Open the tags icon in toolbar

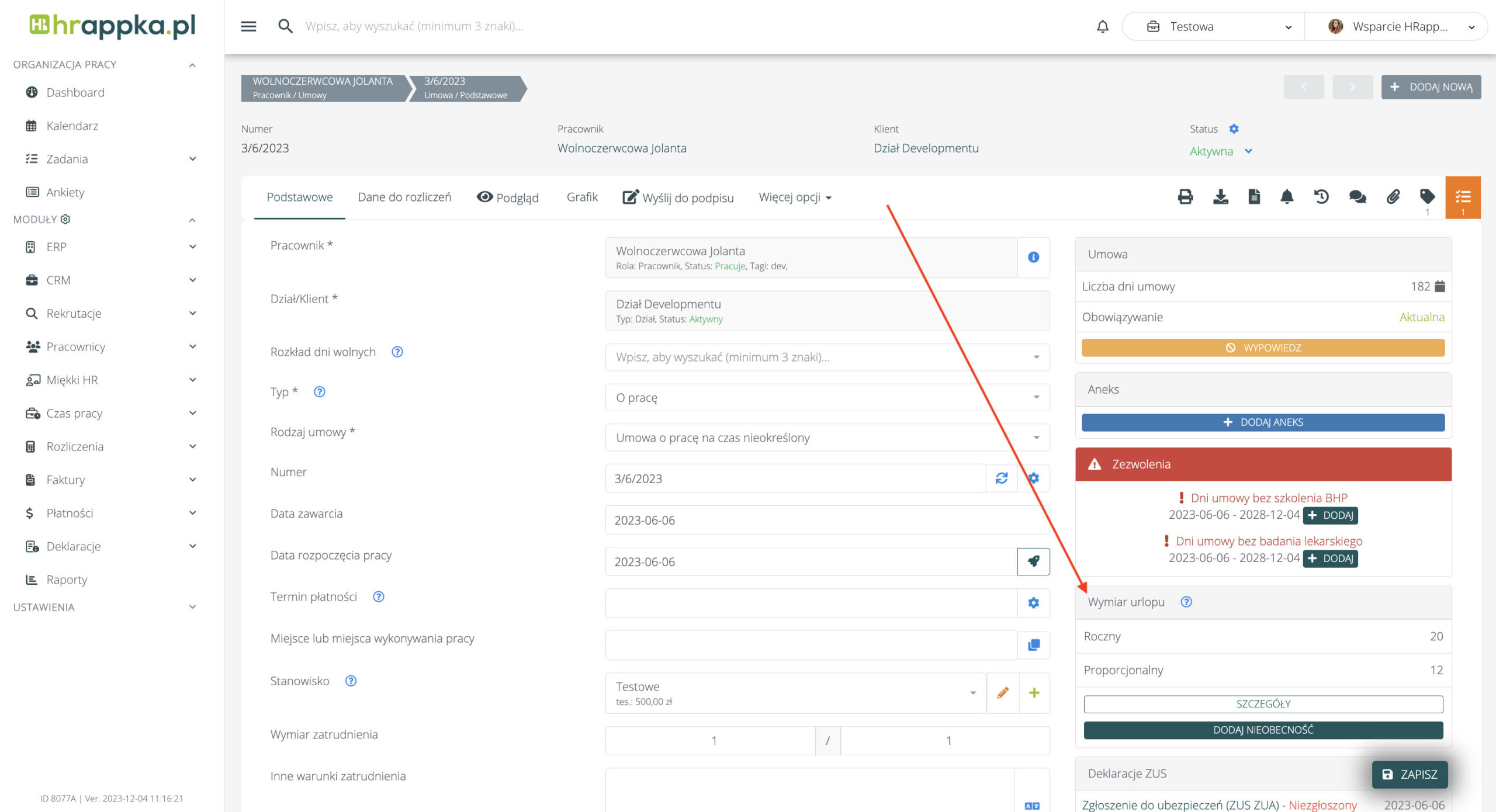(1427, 197)
